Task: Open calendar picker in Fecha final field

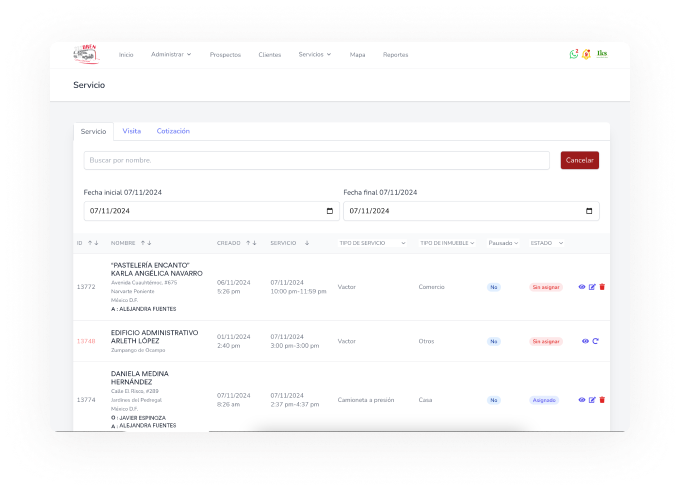Action: tap(589, 211)
